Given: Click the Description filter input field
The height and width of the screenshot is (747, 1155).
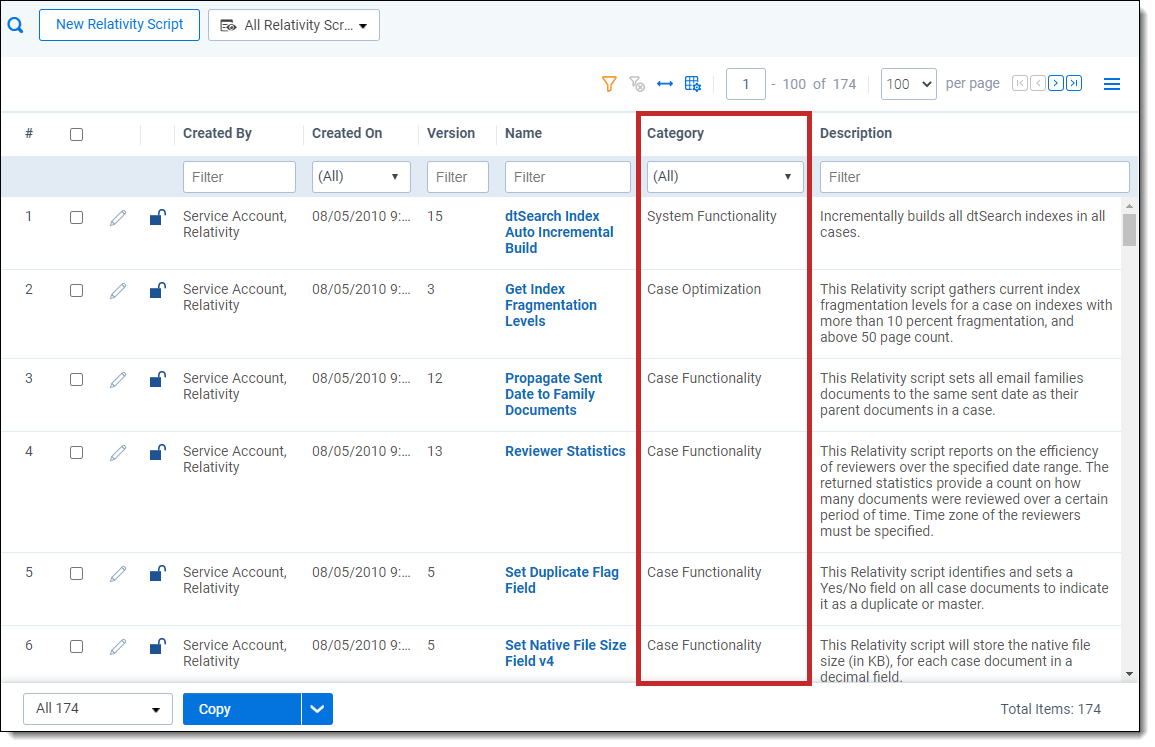Looking at the screenshot, I should (x=974, y=177).
